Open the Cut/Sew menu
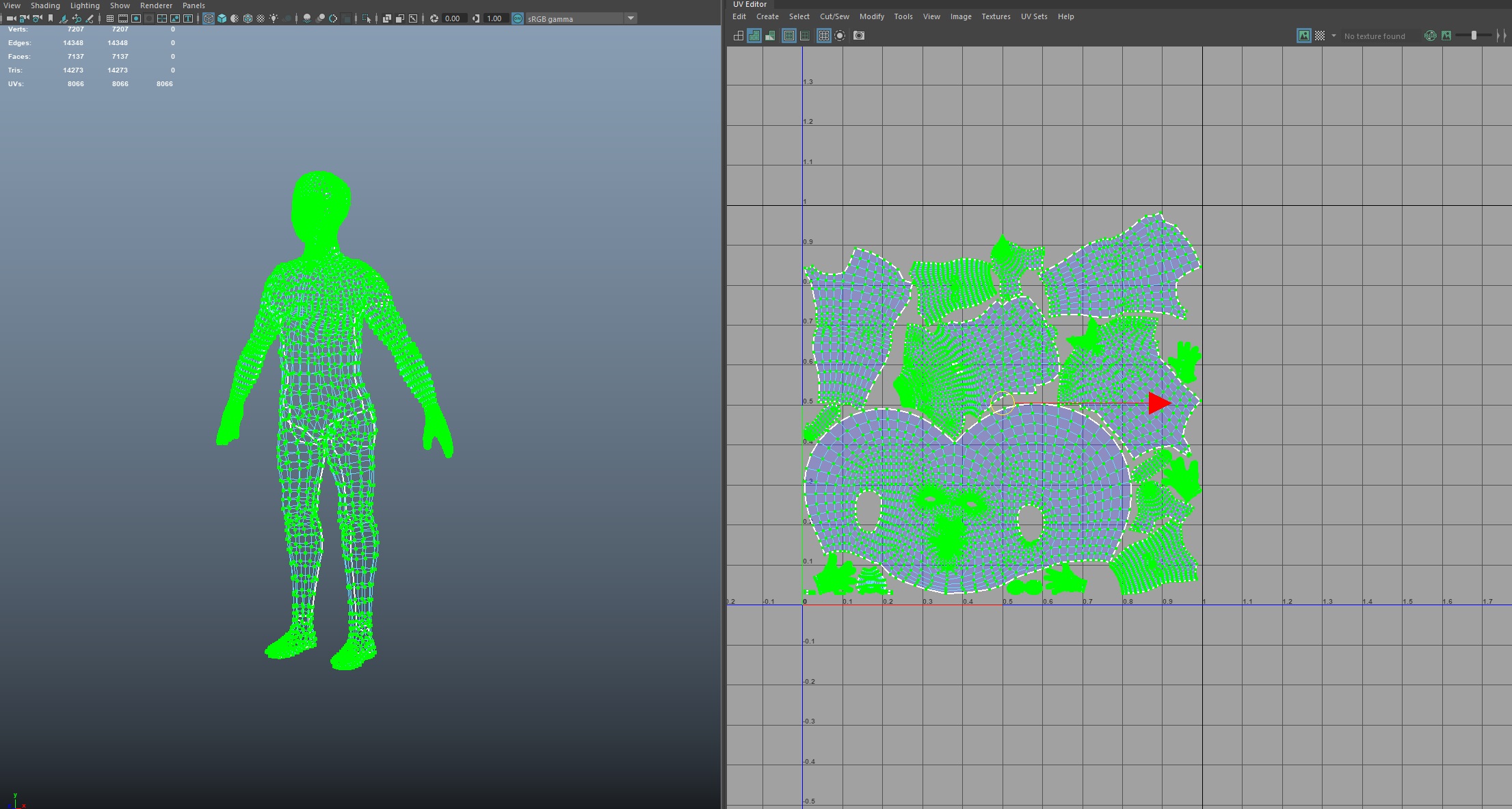The height and width of the screenshot is (809, 1512). pyautogui.click(x=834, y=16)
